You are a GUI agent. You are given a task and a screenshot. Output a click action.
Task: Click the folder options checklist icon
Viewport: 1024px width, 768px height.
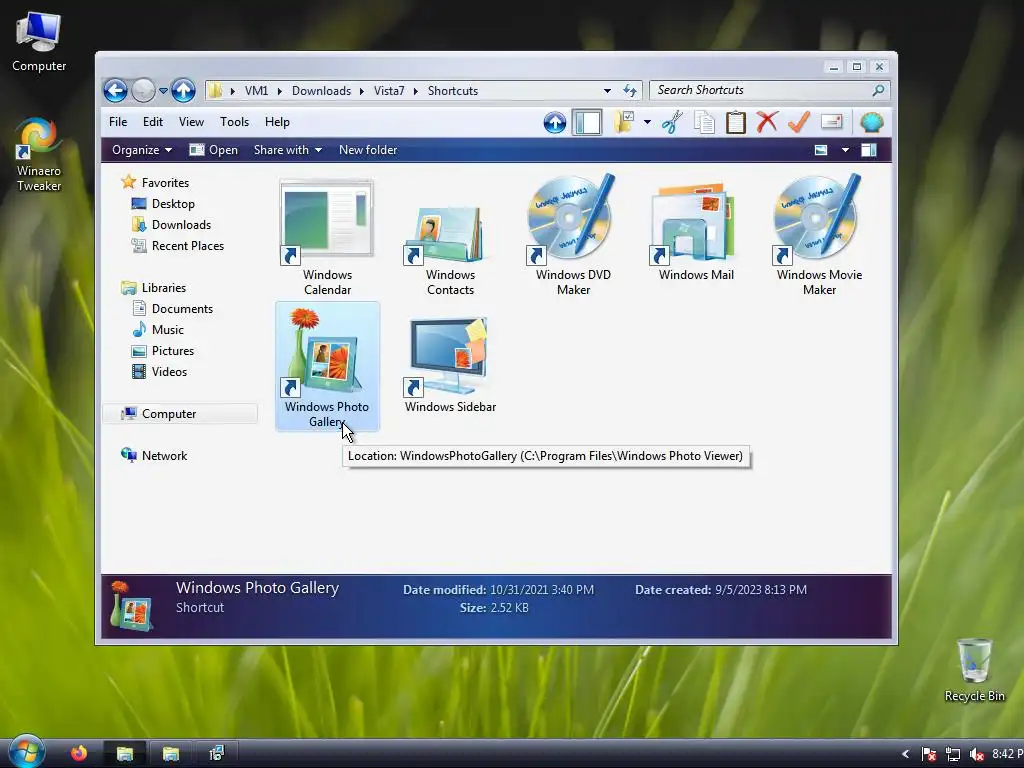point(624,122)
